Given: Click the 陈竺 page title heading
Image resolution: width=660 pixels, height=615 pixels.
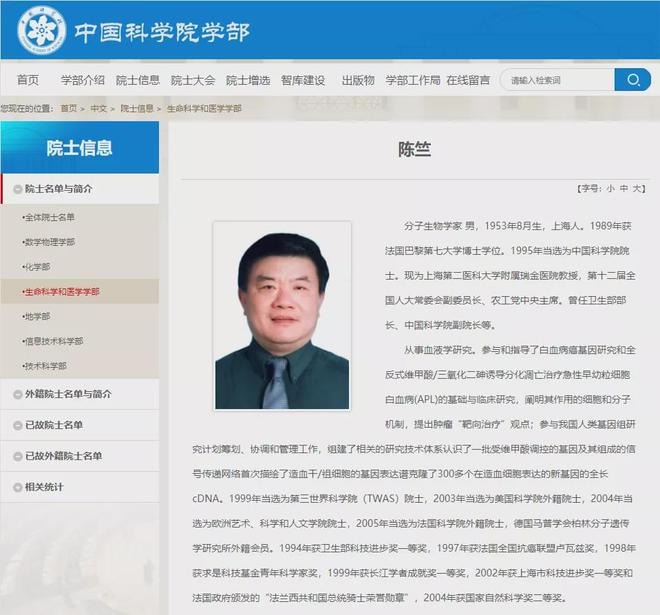Looking at the screenshot, I should coord(415,149).
